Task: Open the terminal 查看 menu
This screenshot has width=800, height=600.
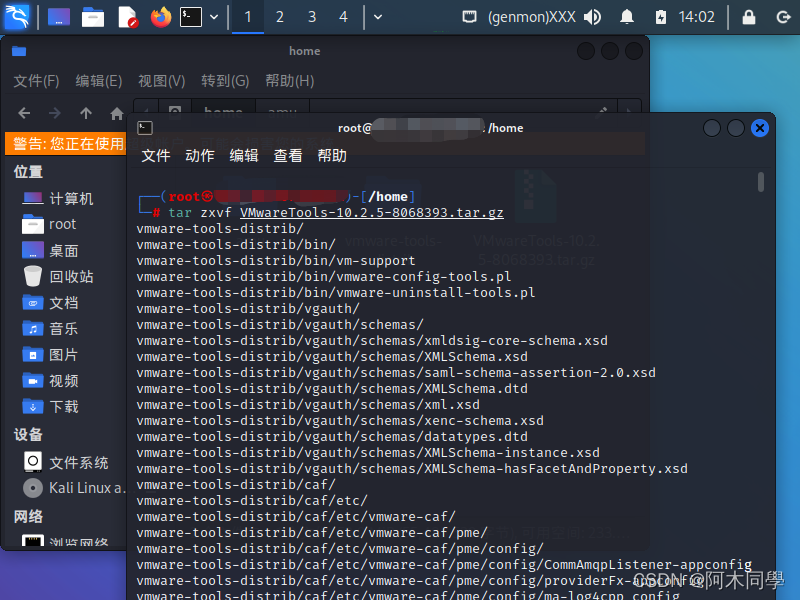Action: click(288, 155)
